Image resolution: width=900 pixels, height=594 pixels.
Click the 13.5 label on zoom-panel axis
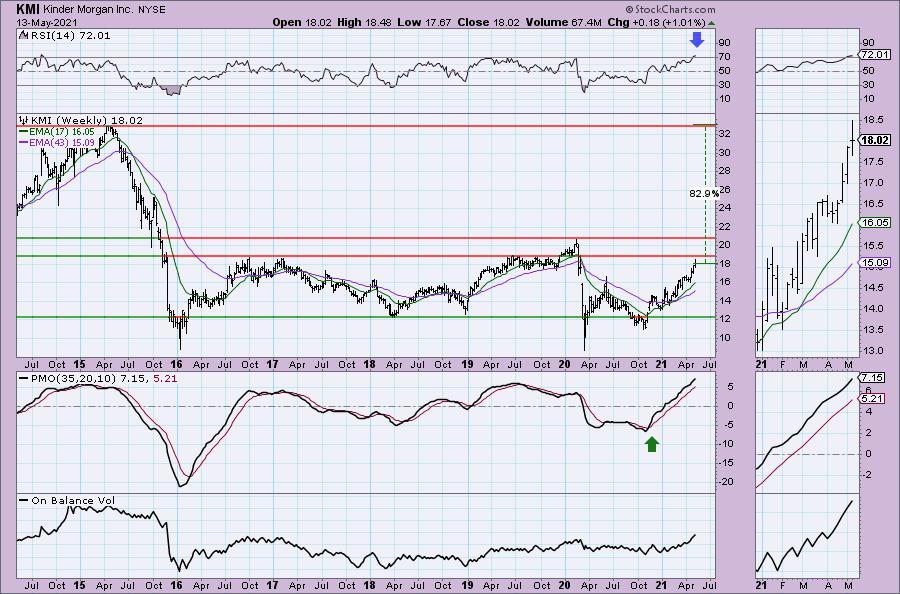point(872,330)
